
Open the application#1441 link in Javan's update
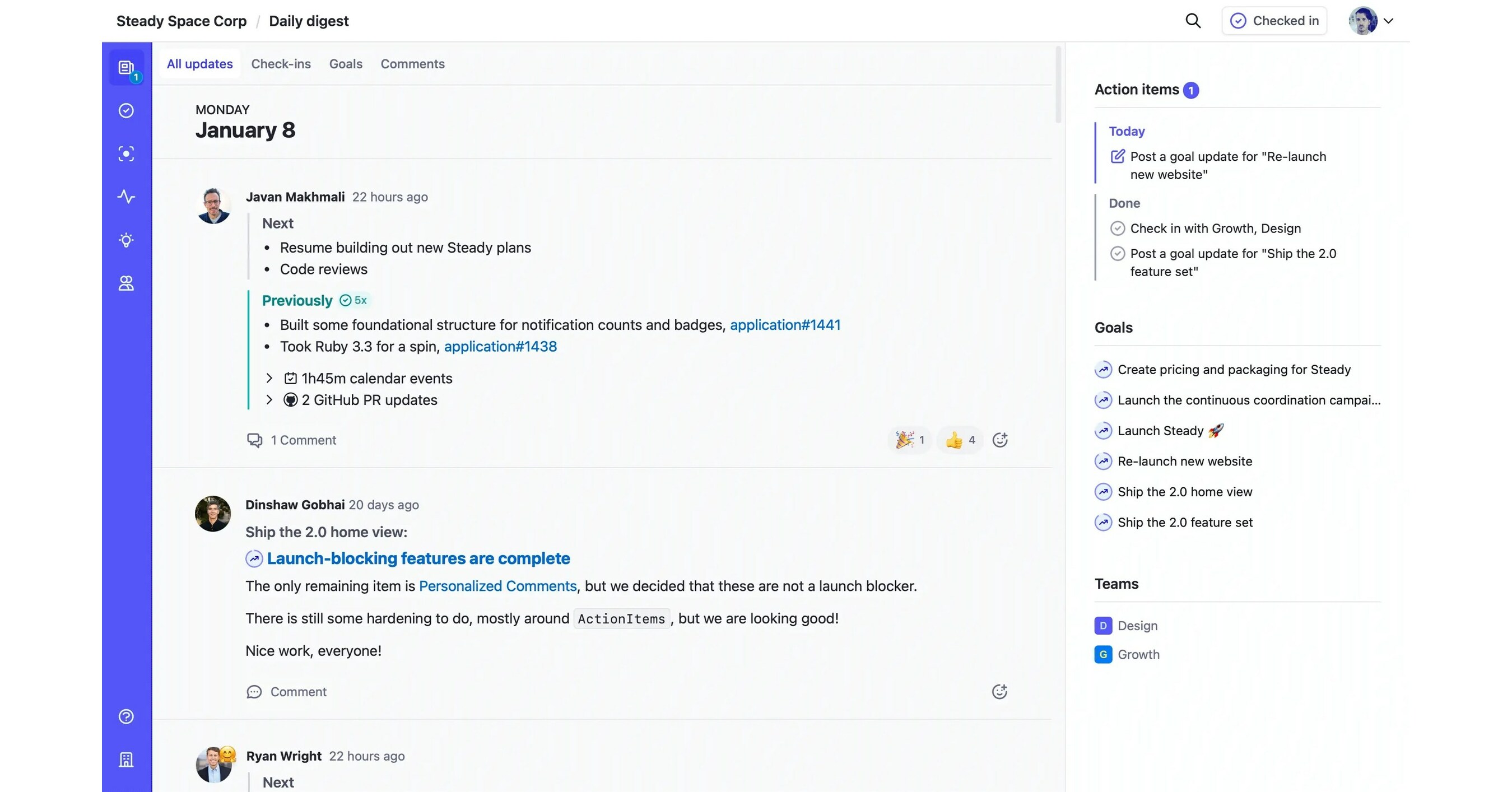[x=786, y=324]
